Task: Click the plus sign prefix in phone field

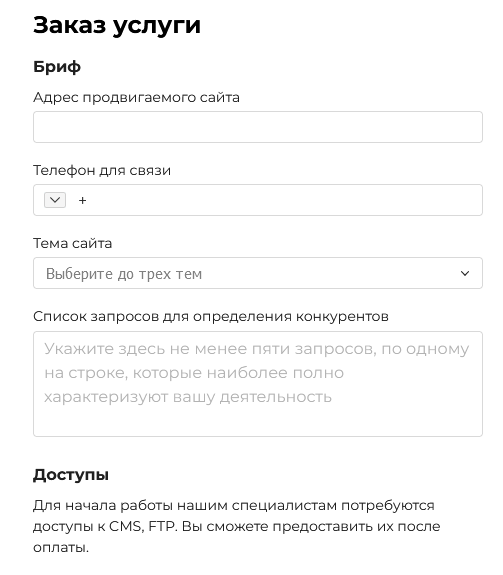Action: tap(82, 201)
